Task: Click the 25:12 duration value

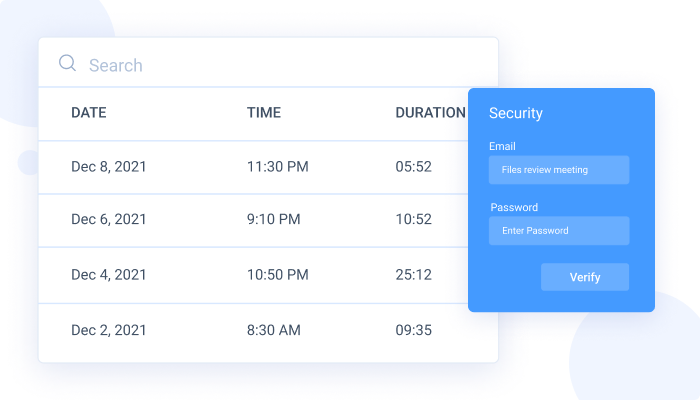Action: (414, 274)
